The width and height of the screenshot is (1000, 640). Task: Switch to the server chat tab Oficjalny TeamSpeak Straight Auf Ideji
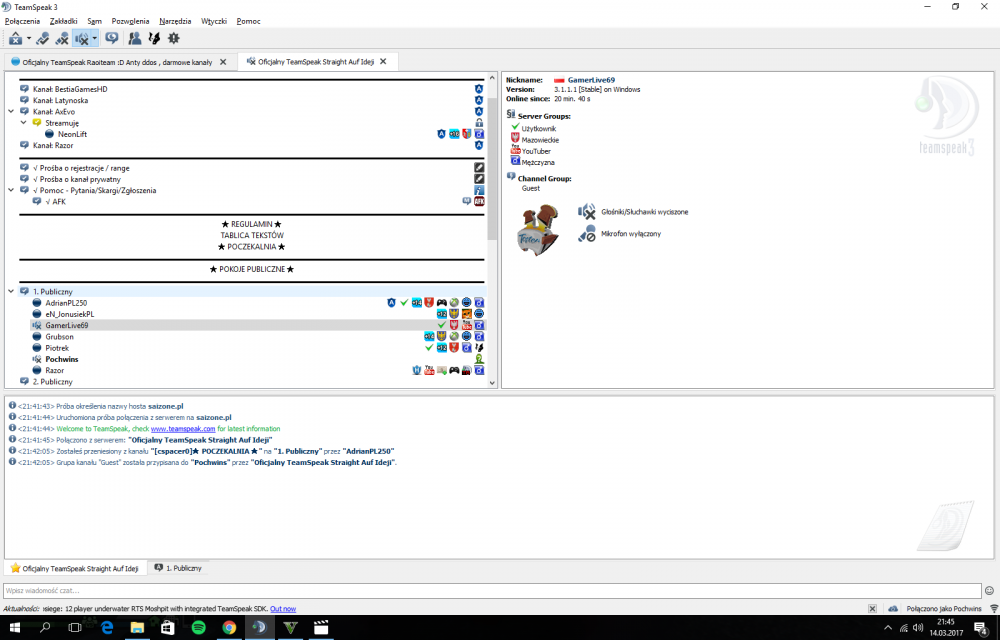pos(76,568)
